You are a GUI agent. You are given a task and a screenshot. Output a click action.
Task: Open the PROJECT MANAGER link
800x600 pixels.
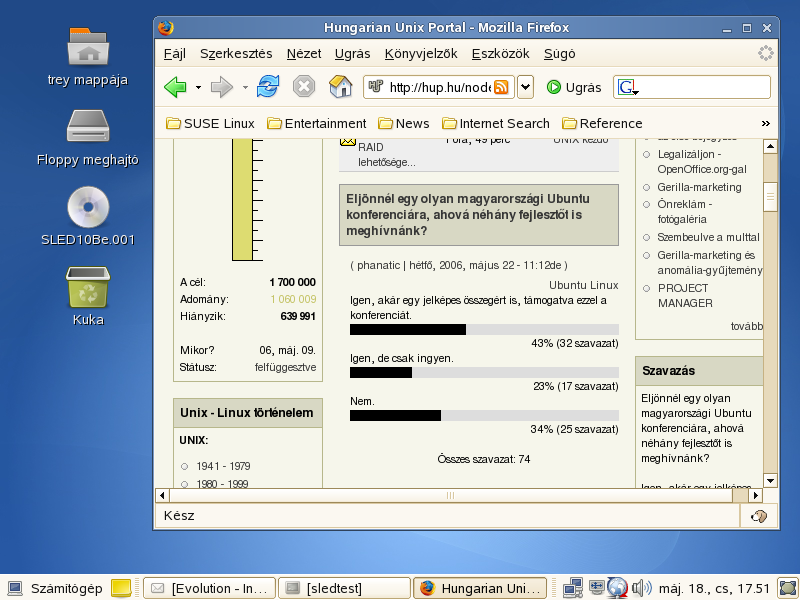pyautogui.click(x=685, y=295)
